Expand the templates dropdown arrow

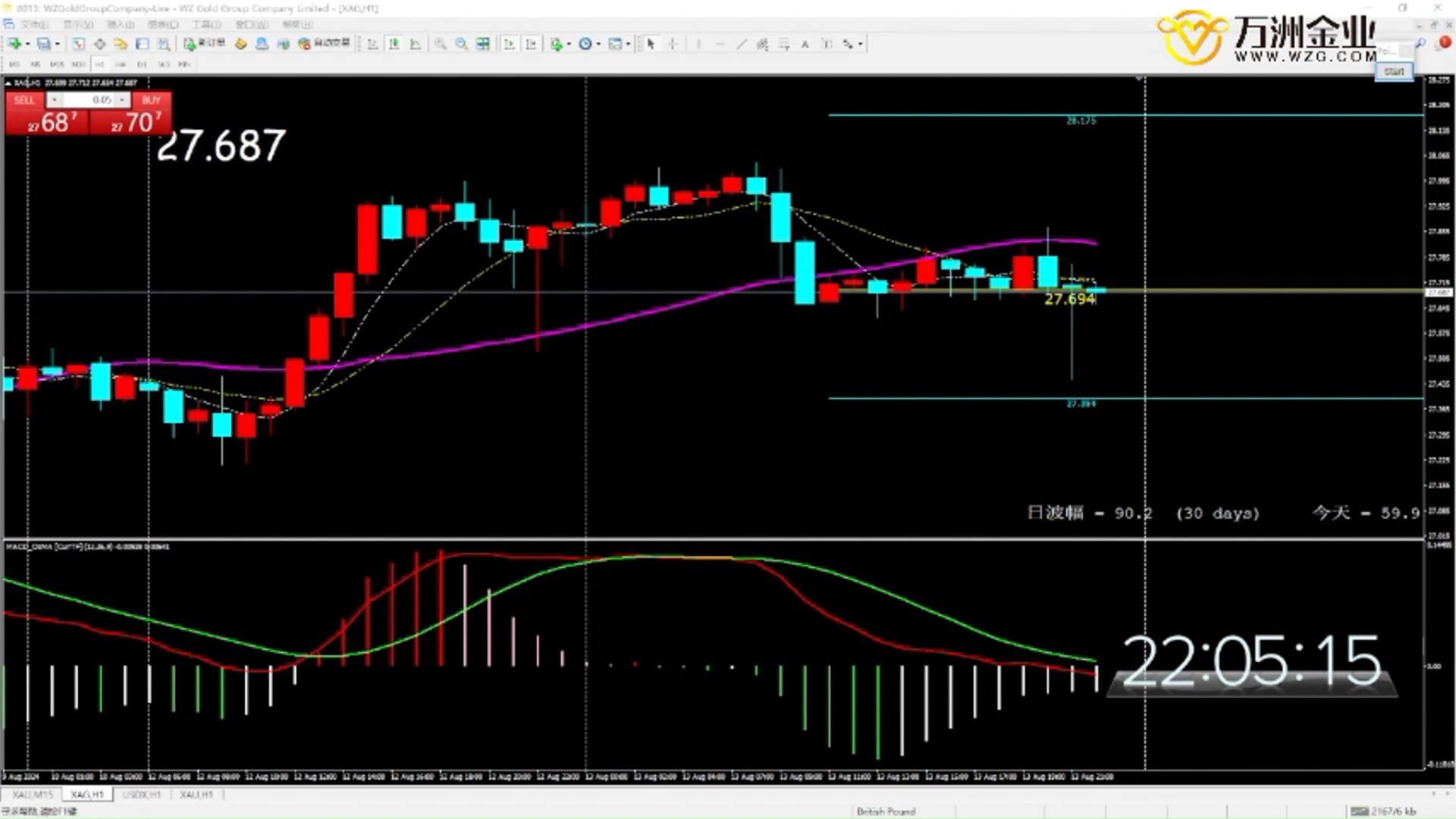point(628,44)
